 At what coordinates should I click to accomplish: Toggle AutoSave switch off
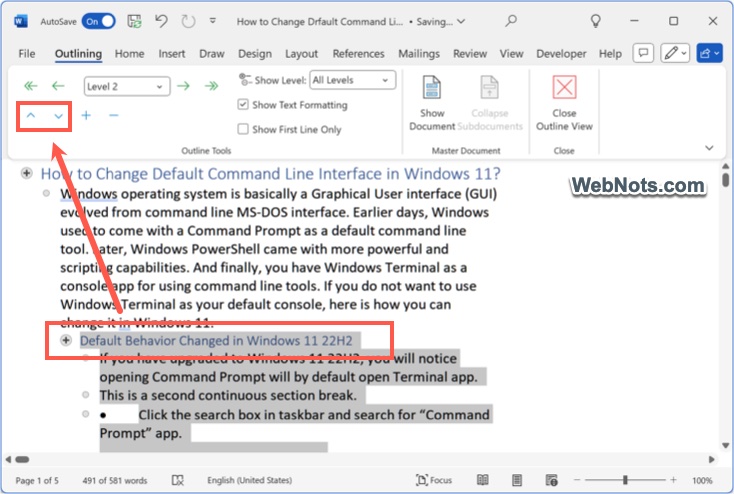pyautogui.click(x=98, y=21)
